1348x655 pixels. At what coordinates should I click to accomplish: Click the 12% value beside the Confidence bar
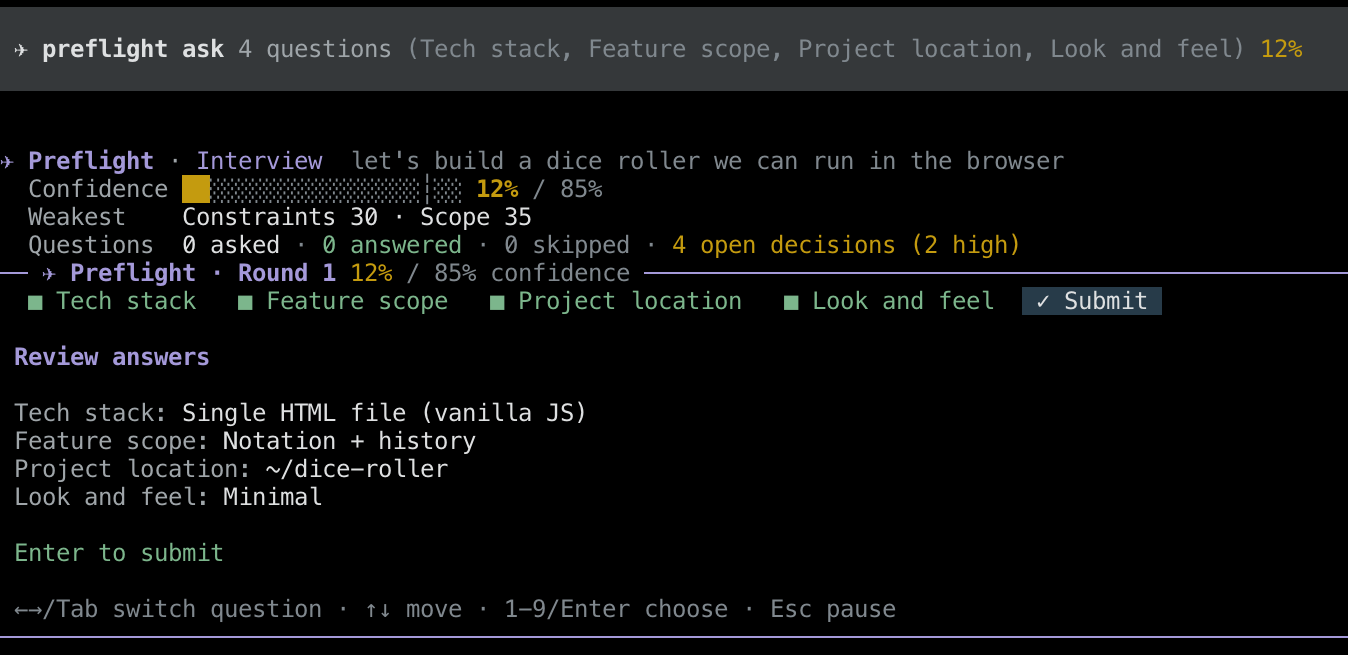pyautogui.click(x=497, y=189)
